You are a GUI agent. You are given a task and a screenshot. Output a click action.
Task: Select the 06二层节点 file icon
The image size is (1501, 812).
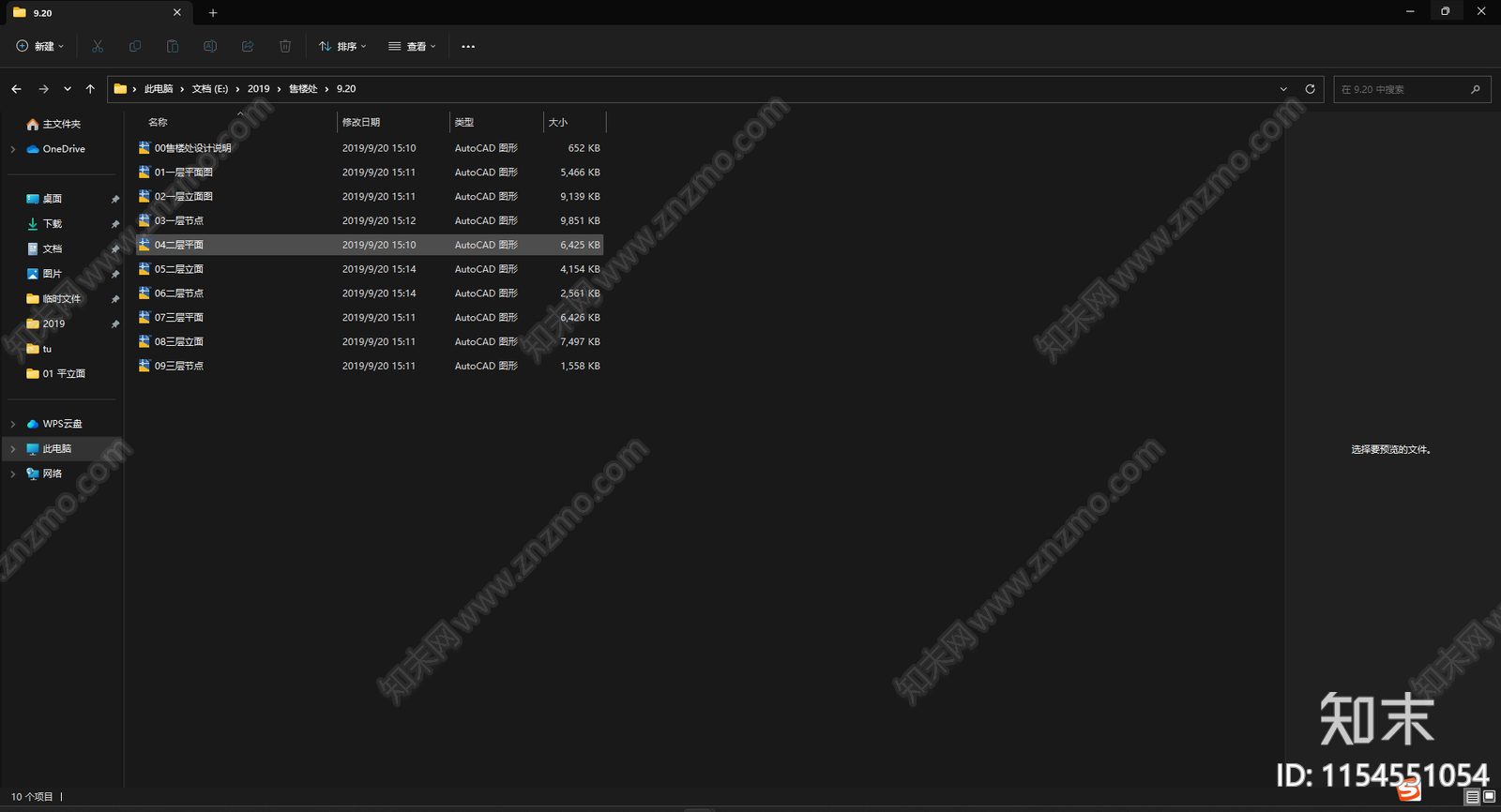(x=144, y=293)
